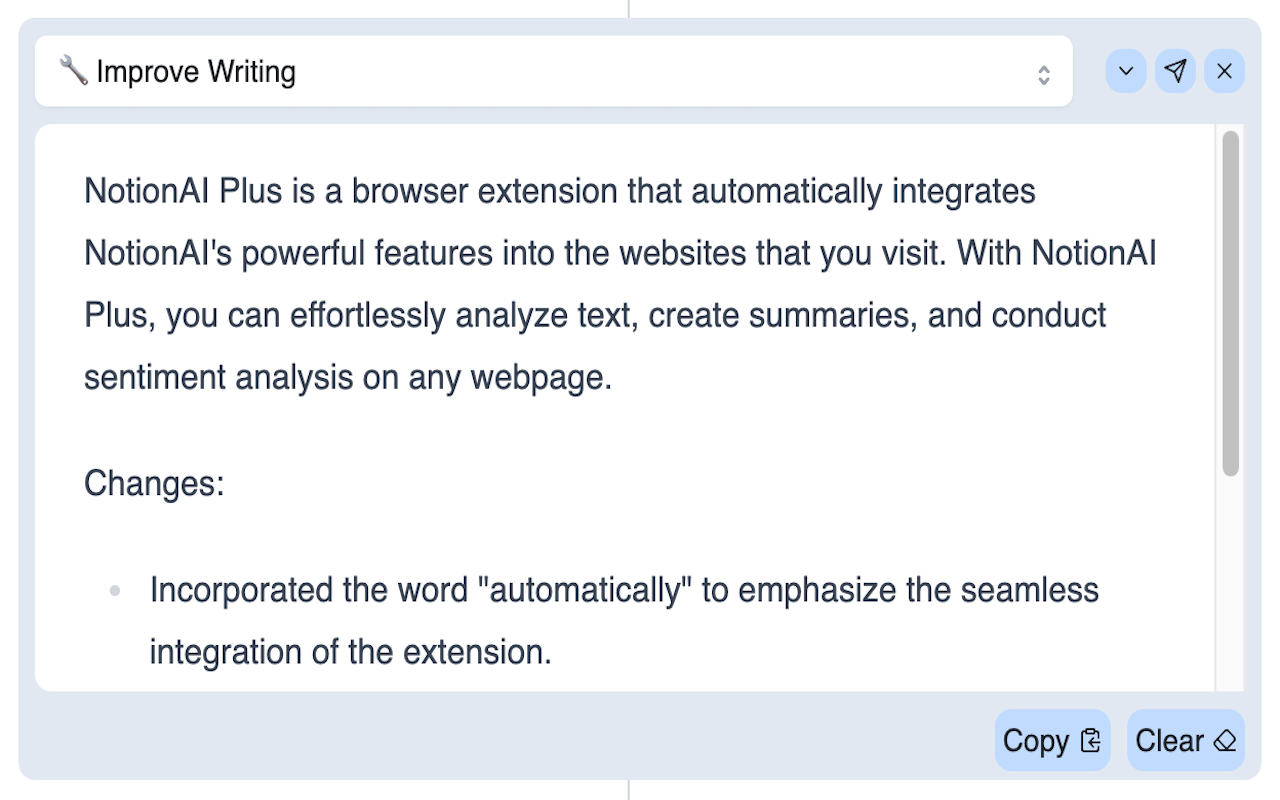Click the line "integration of the extension."
The image size is (1280, 800).
pos(351,652)
